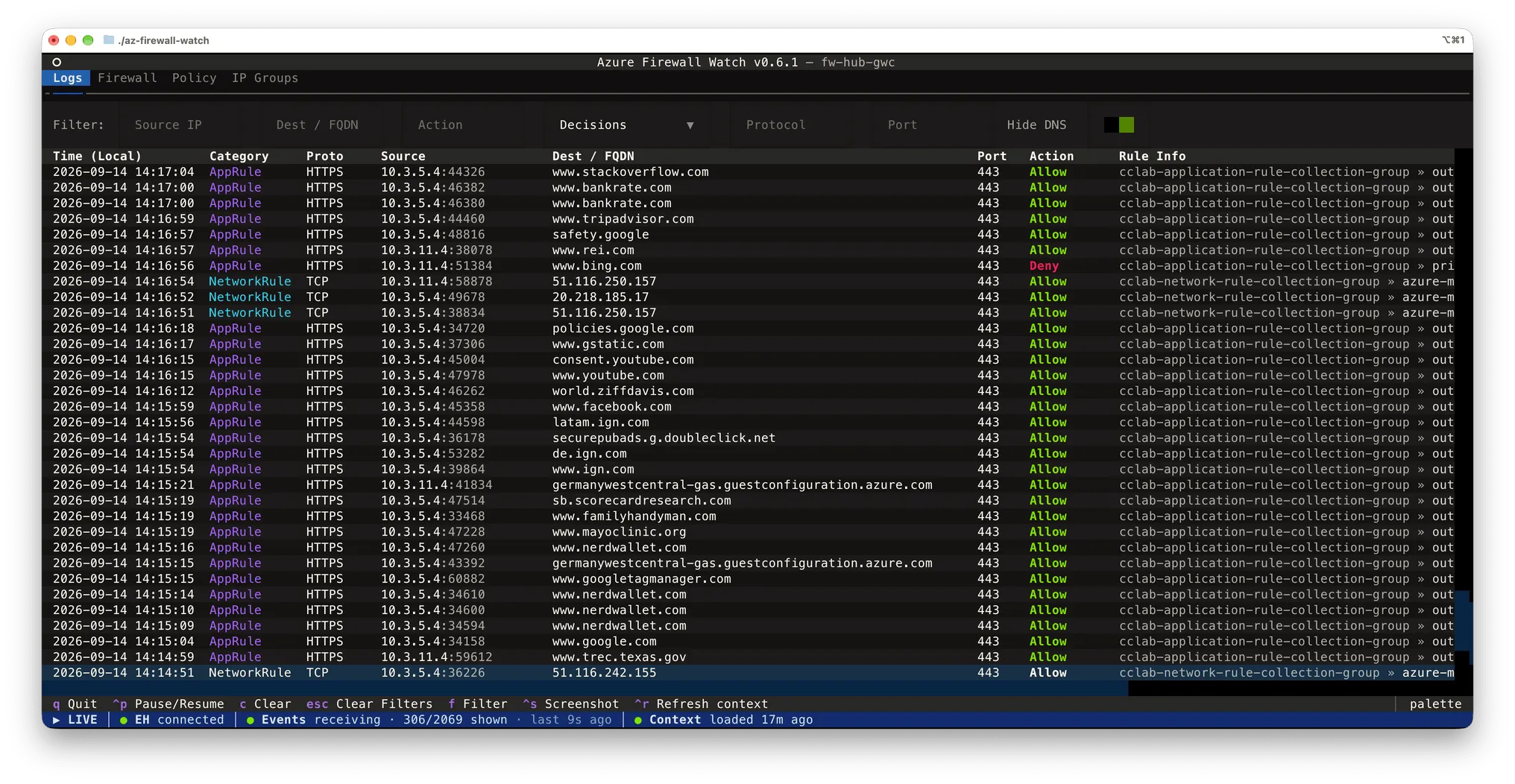Click the Category column header
This screenshot has width=1515, height=784.
[x=239, y=156]
